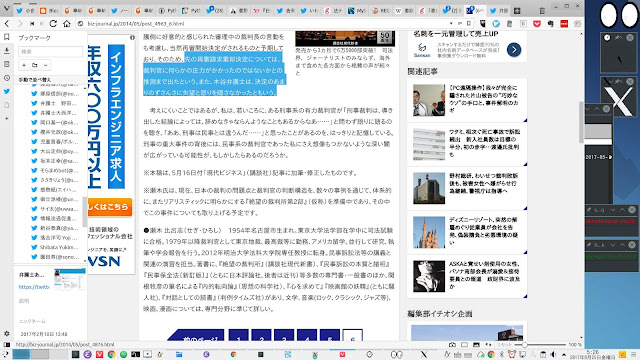This screenshot has height=360, width=640.
Task: Switch to the orange Blogger tab
Action: tap(49, 11)
